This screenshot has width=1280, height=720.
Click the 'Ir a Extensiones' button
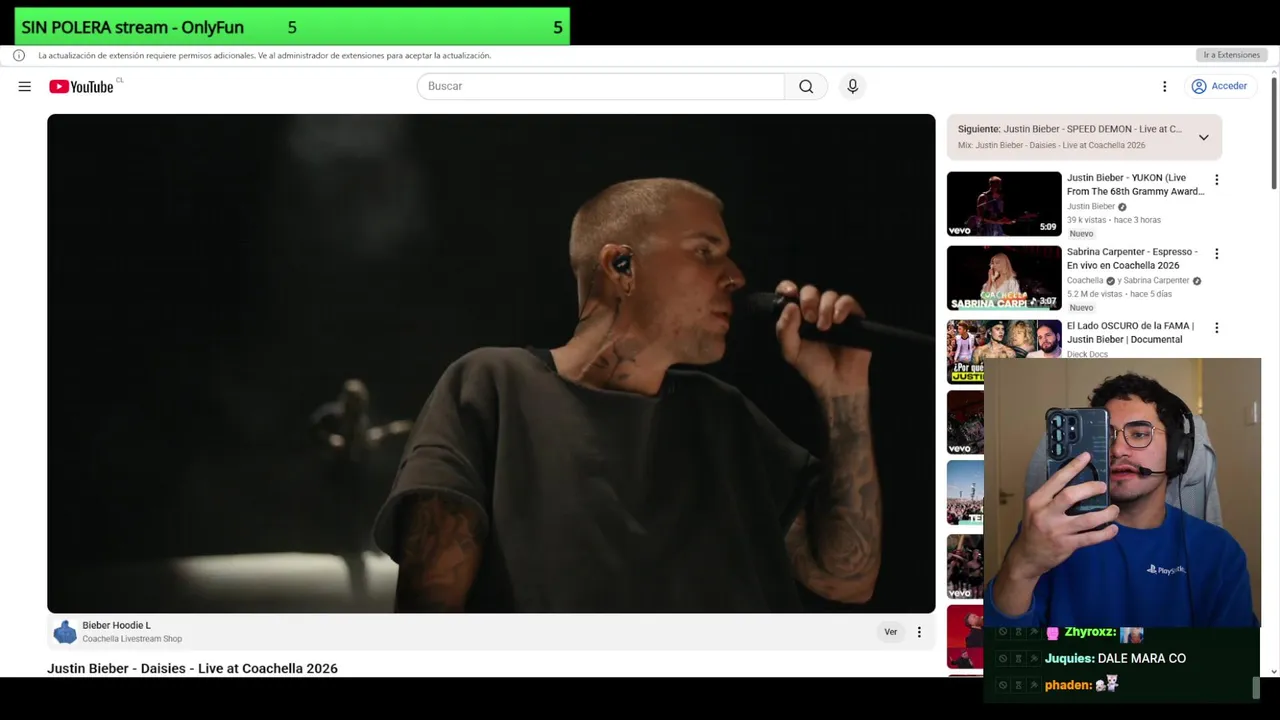pos(1231,55)
